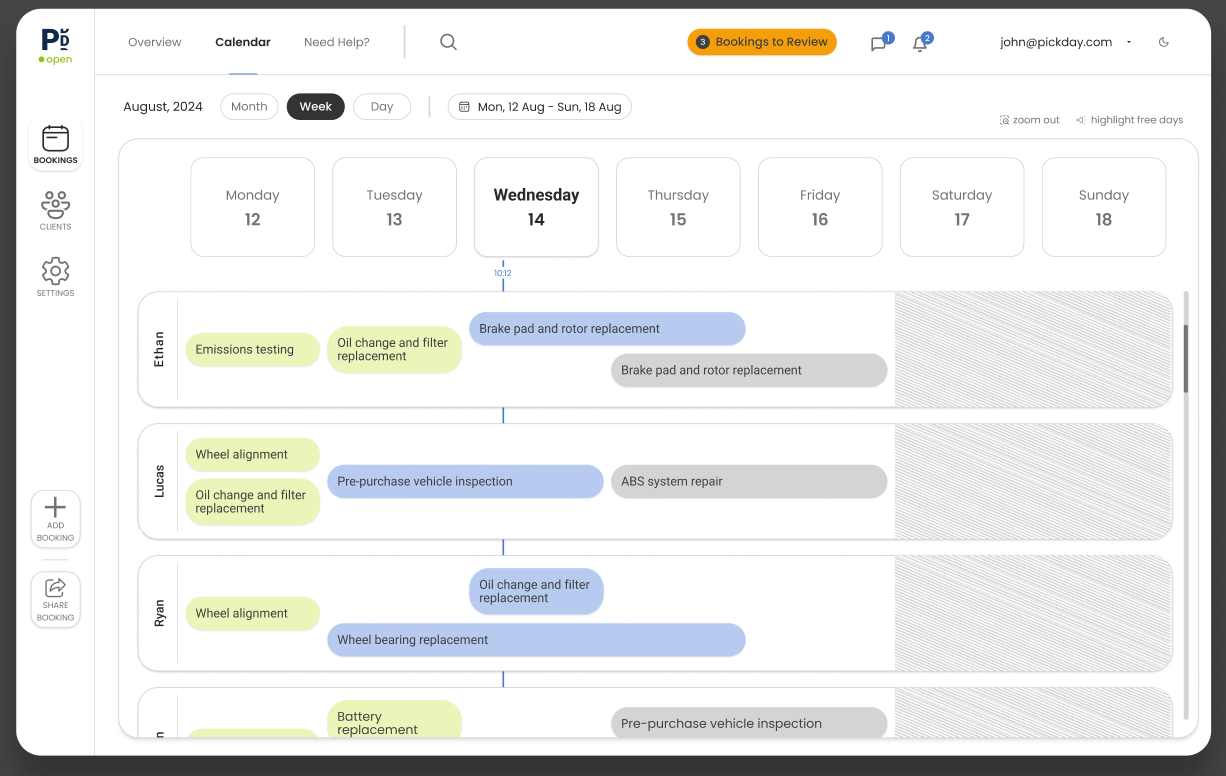Screen dimensions: 1226x776
Task: Open the gray Pre-purchase vehicle inspection booking
Action: [749, 723]
